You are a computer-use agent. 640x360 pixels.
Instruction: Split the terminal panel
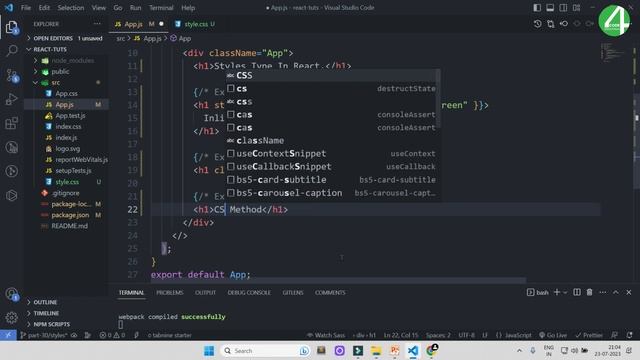tap(577, 292)
